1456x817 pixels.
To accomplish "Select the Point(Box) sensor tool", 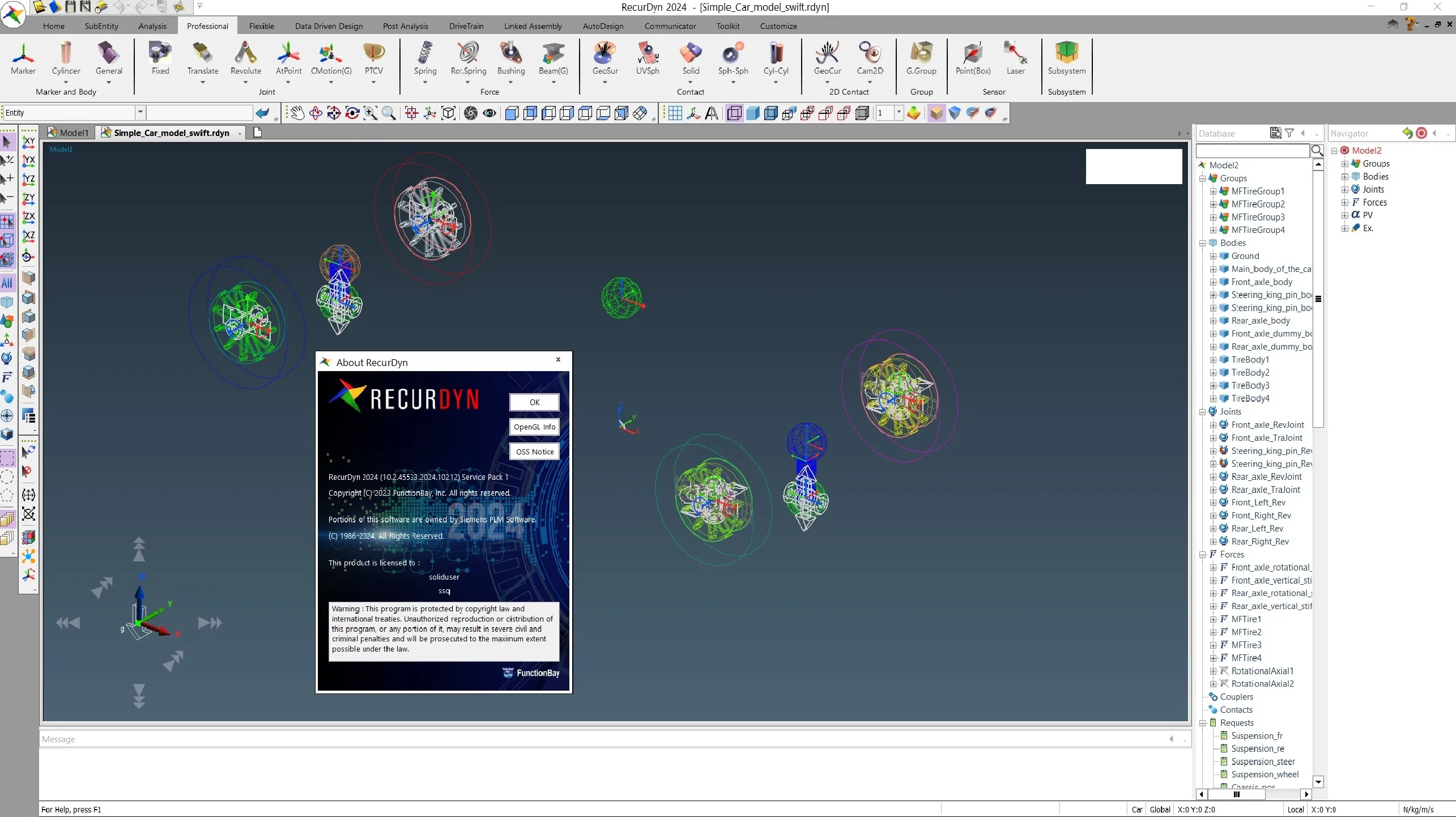I will pyautogui.click(x=973, y=58).
